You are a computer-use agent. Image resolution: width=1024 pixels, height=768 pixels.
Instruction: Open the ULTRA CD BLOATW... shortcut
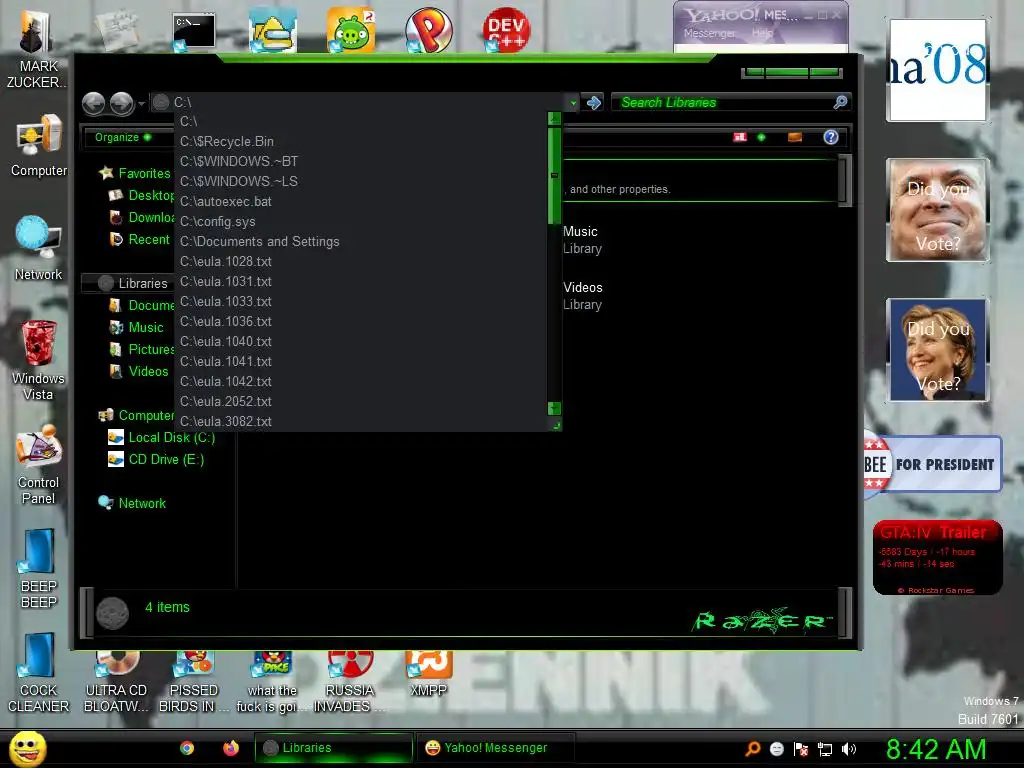116,682
